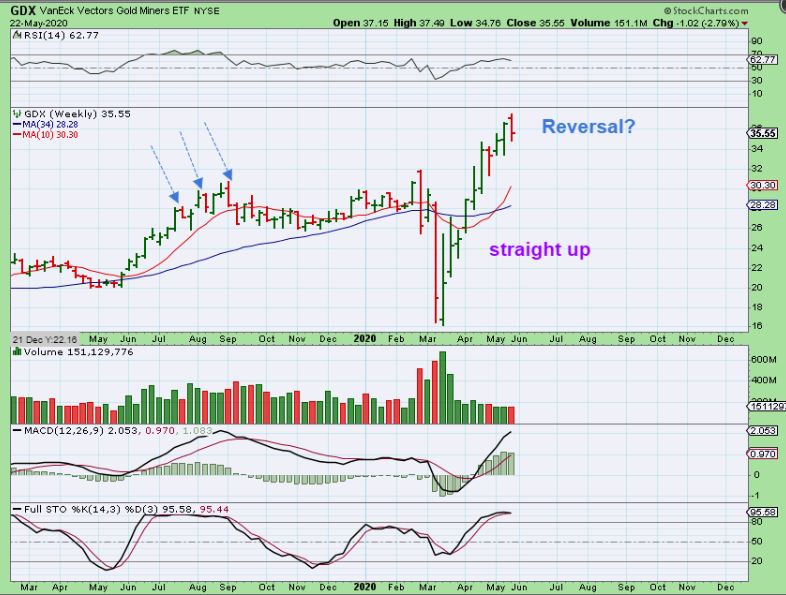Click the red MA(10) legend line marker
This screenshot has width=786, height=595.
[x=17, y=135]
